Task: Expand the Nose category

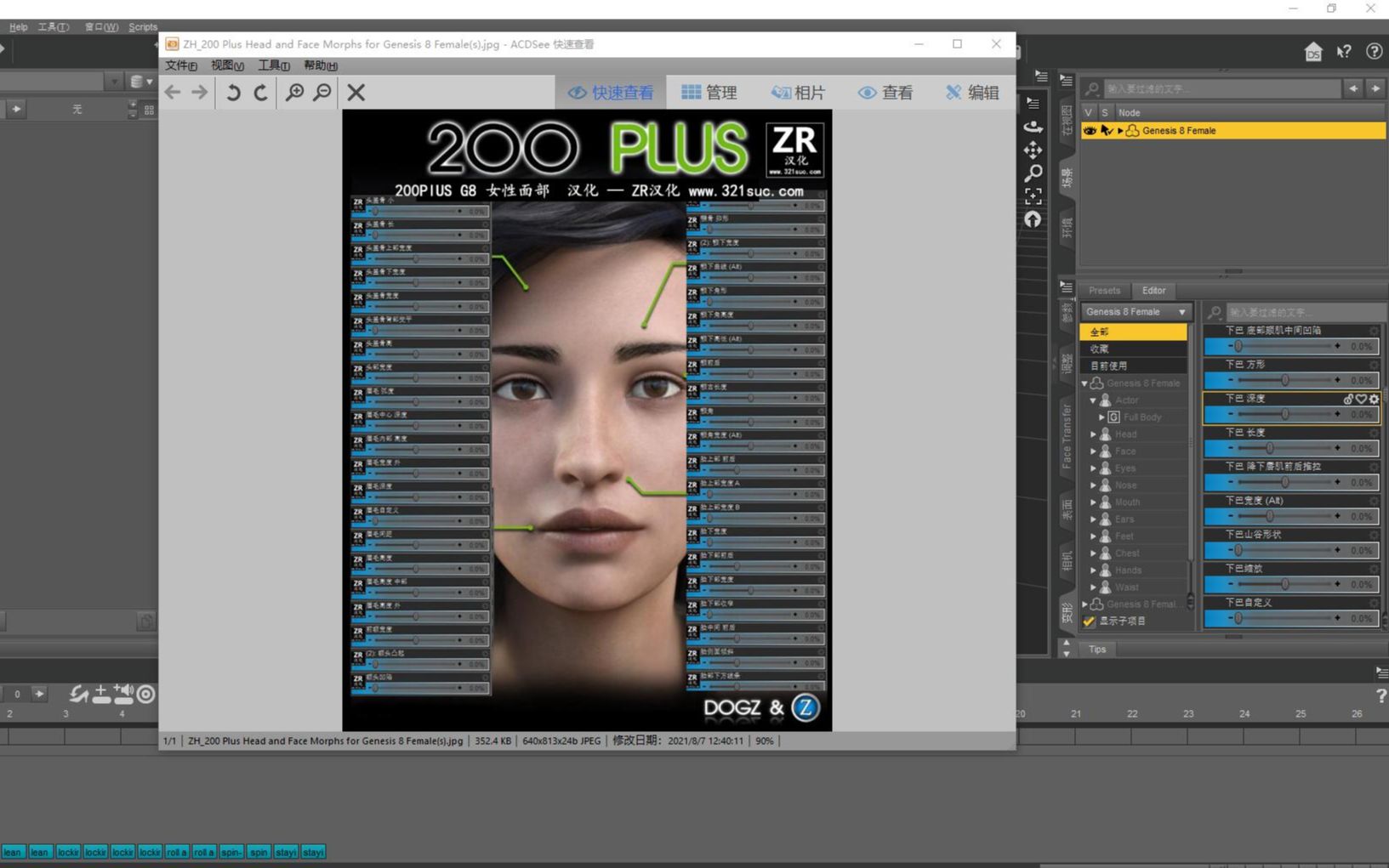Action: click(x=1094, y=485)
